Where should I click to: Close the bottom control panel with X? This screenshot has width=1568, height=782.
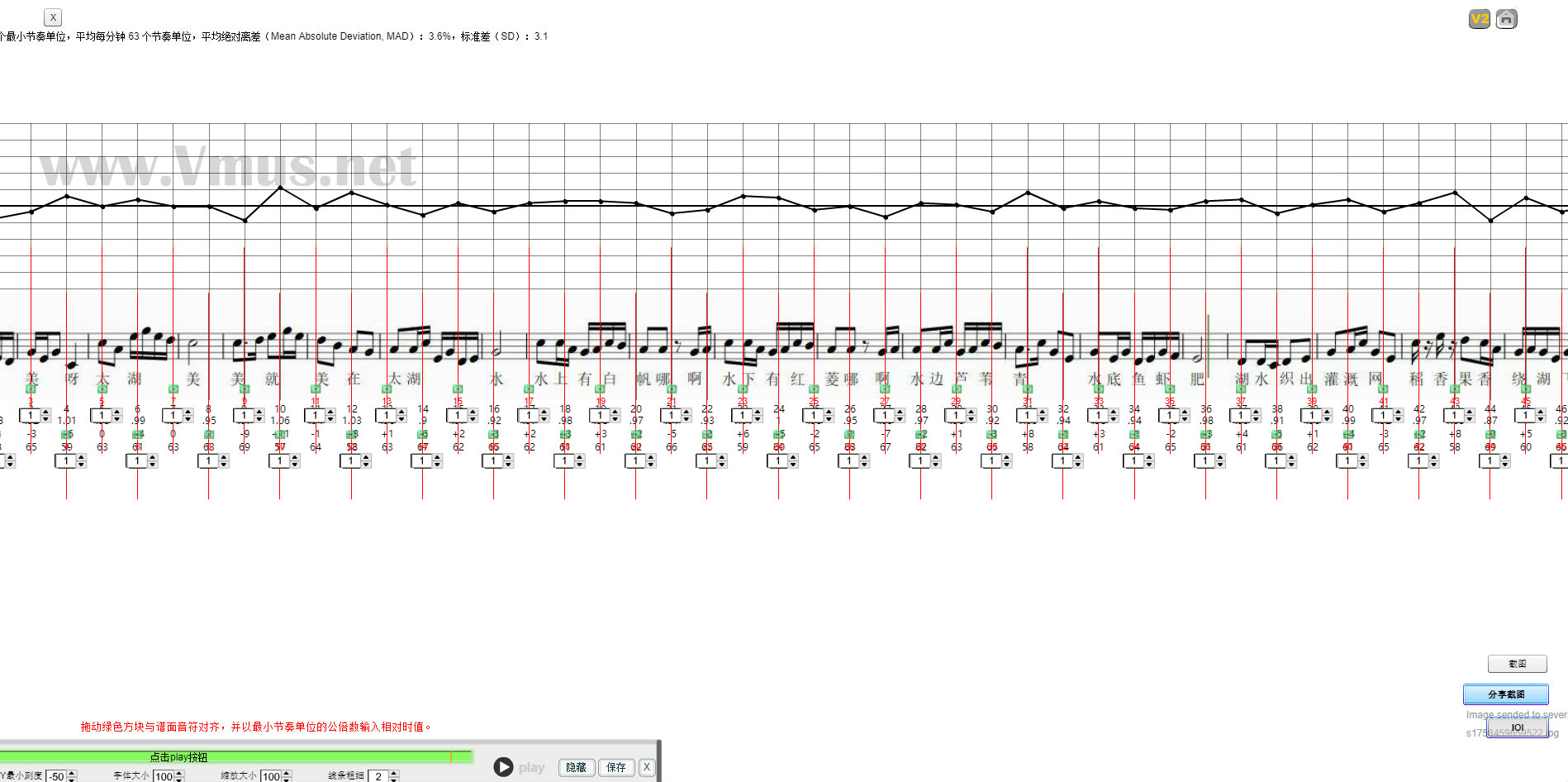[x=647, y=767]
